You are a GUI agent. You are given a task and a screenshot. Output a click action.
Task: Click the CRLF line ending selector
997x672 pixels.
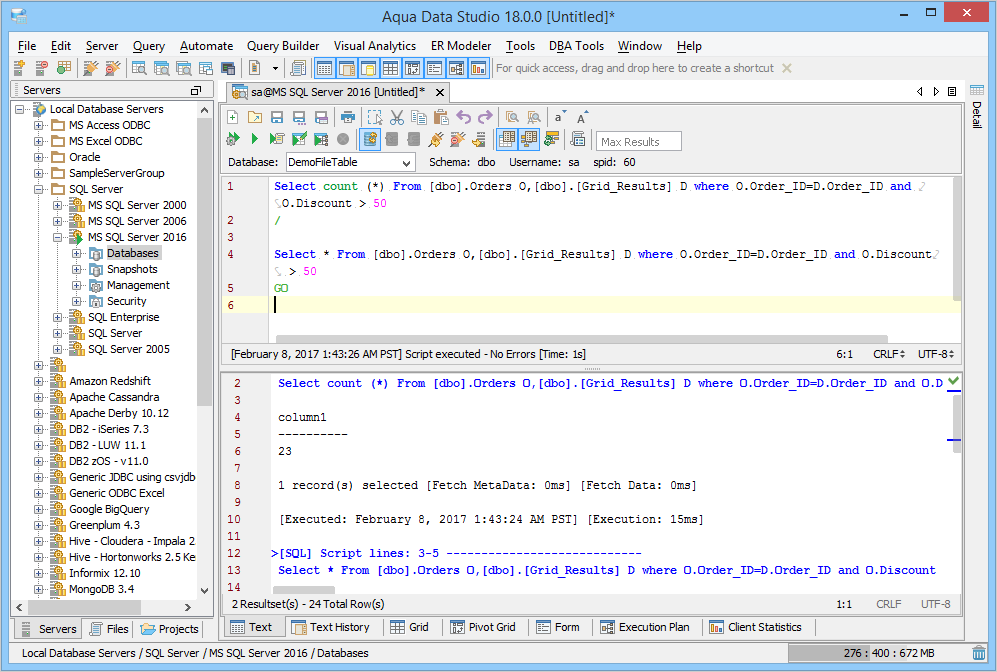click(x=887, y=354)
